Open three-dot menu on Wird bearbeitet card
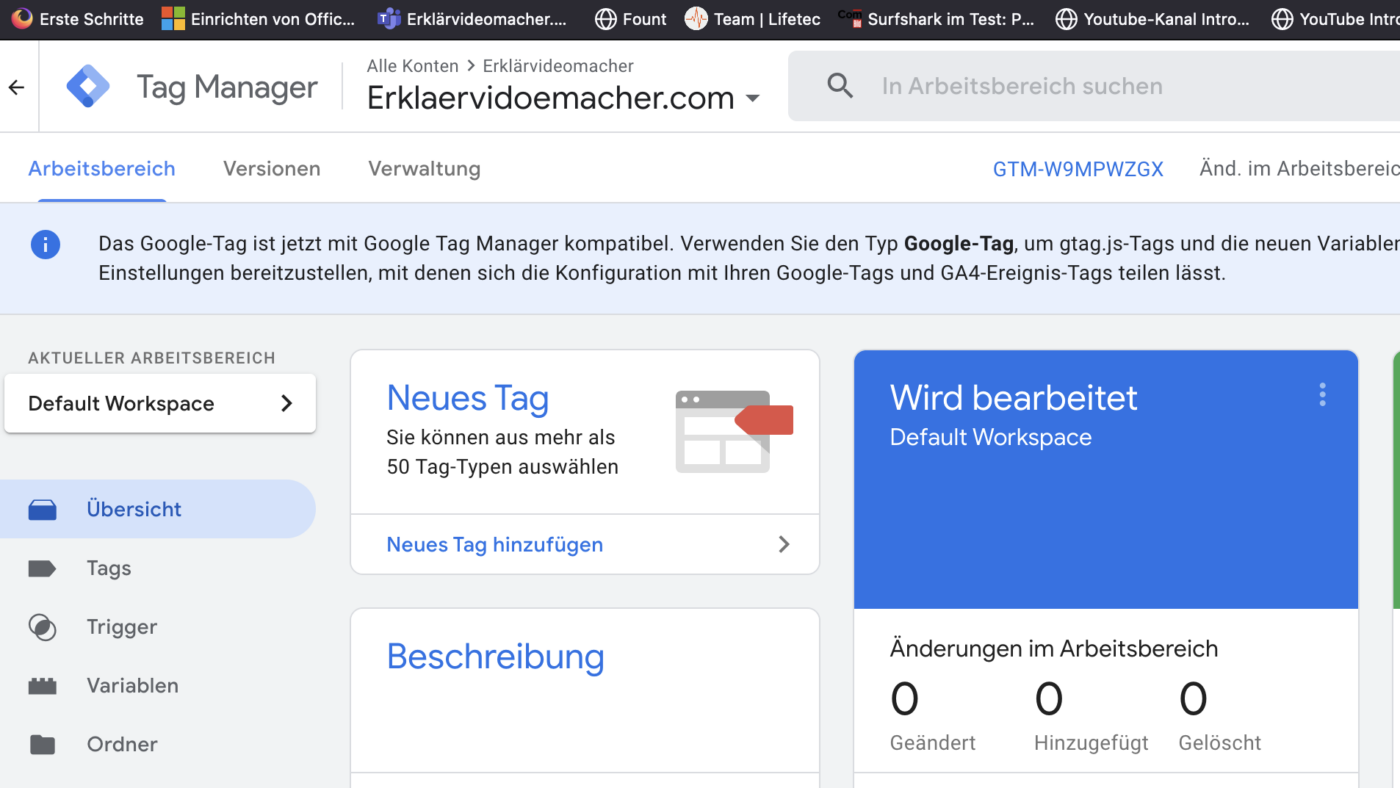The height and width of the screenshot is (788, 1400). pyautogui.click(x=1322, y=395)
